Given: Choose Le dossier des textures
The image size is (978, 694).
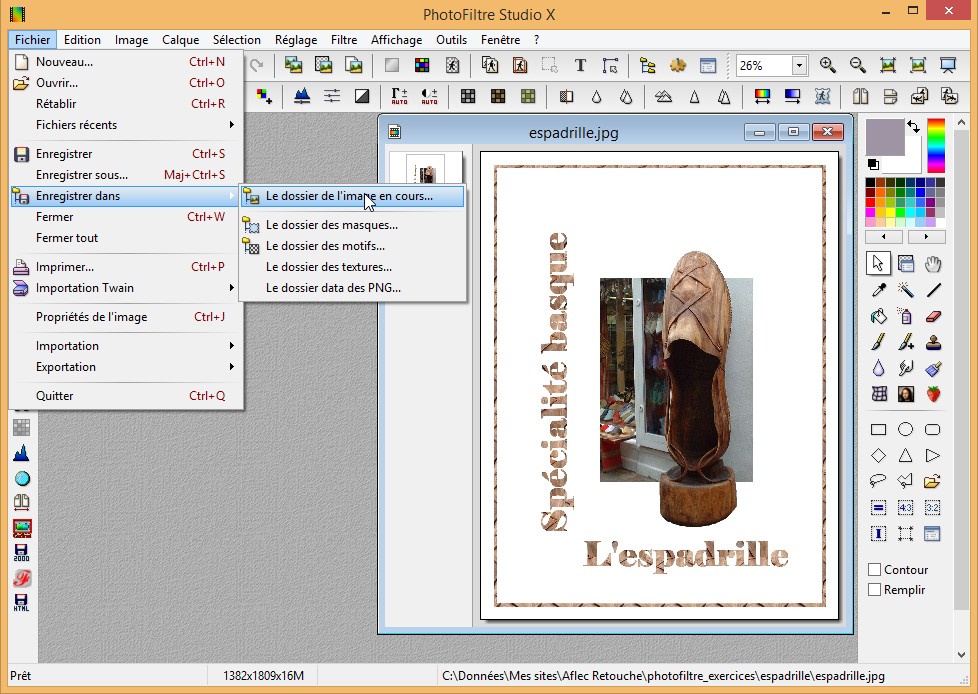Looking at the screenshot, I should coord(353,267).
